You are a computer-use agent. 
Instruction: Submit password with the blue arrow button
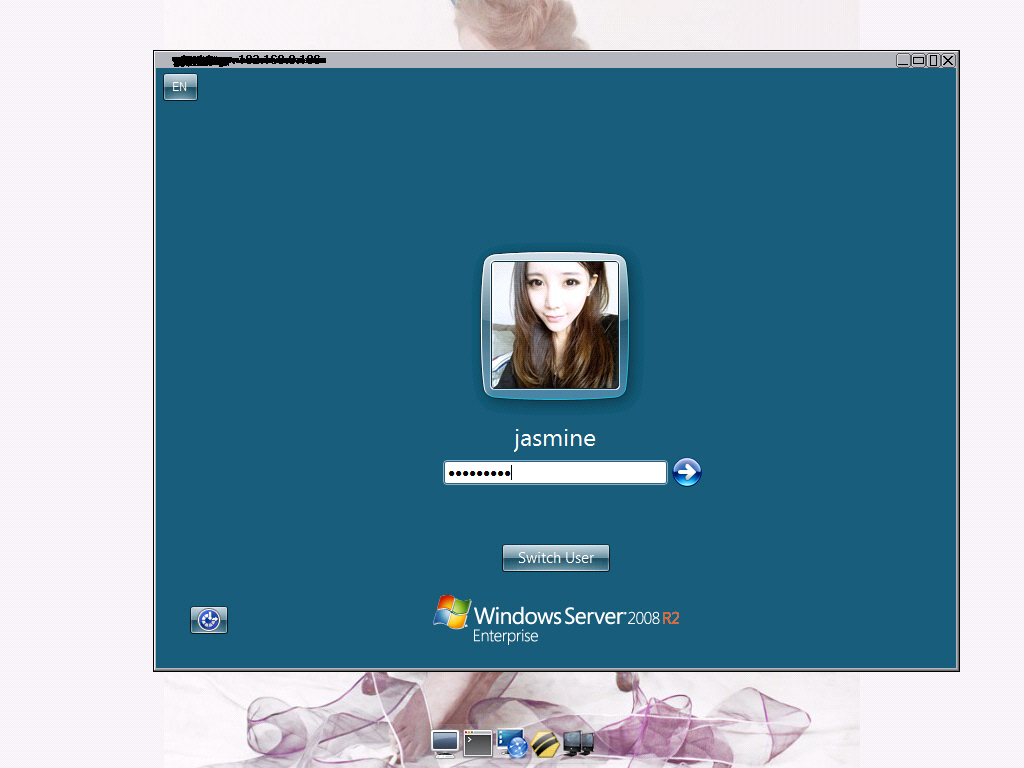[687, 472]
